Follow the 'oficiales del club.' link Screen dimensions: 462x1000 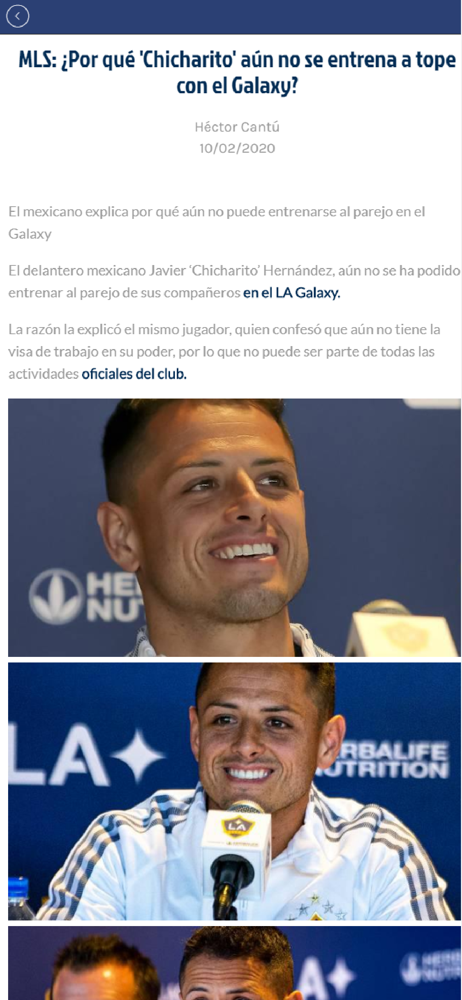pyautogui.click(x=134, y=374)
